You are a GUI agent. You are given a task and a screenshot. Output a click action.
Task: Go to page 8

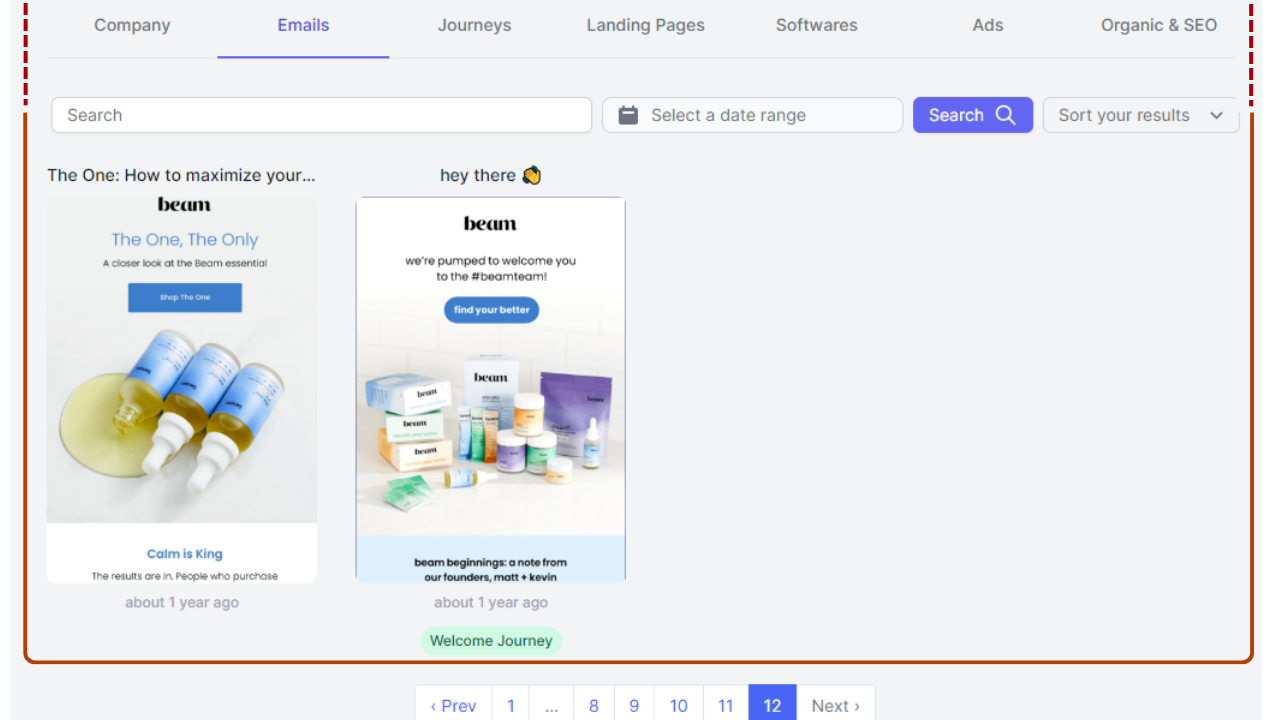tap(594, 706)
